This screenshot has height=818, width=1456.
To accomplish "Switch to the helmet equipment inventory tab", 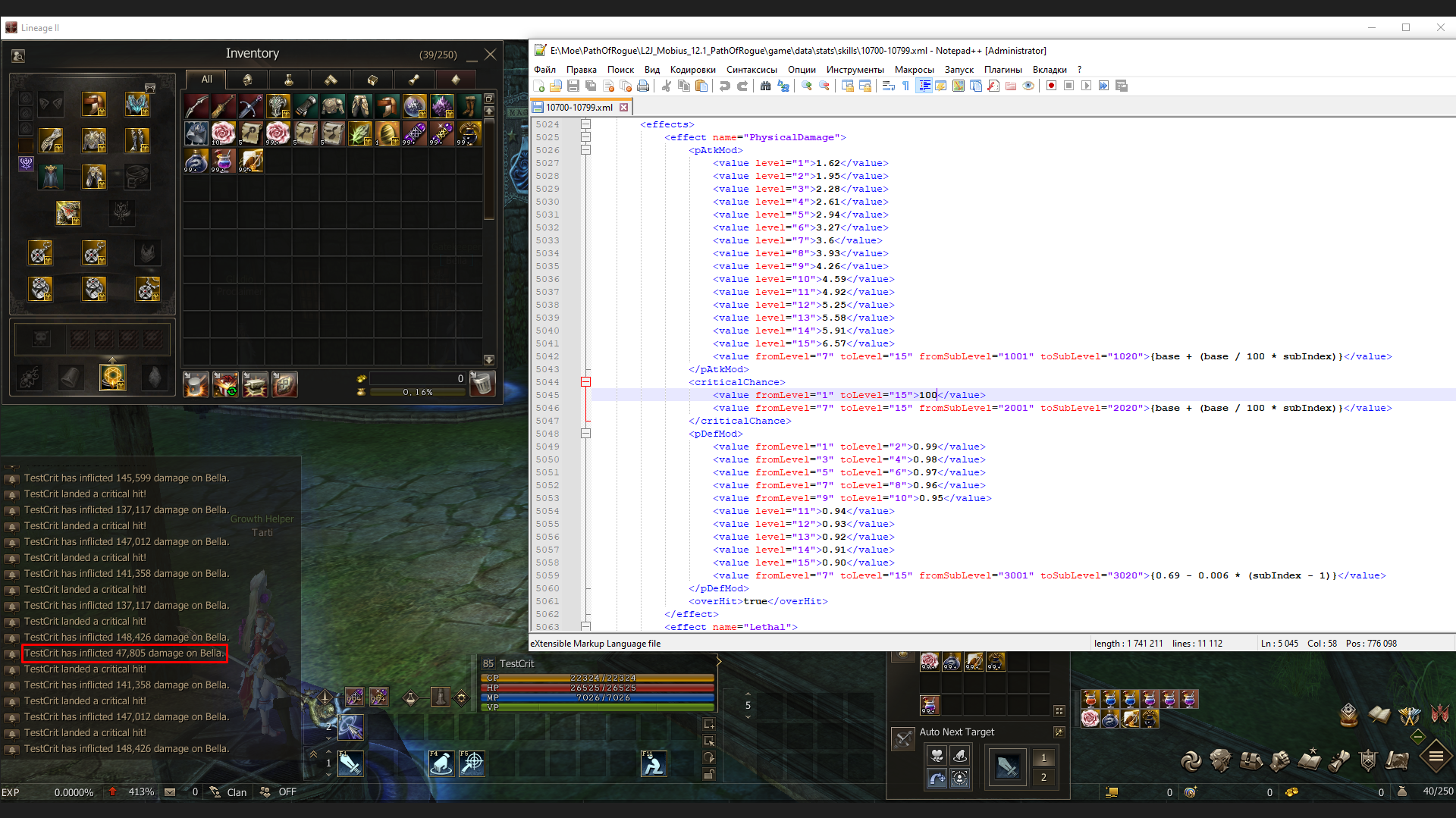I will [247, 80].
